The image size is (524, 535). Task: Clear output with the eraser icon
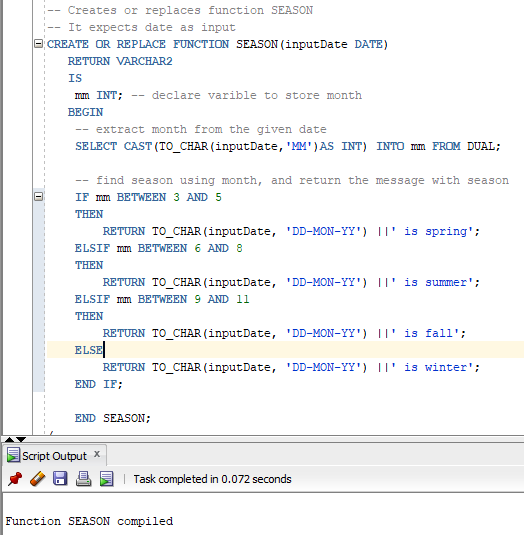pos(38,479)
